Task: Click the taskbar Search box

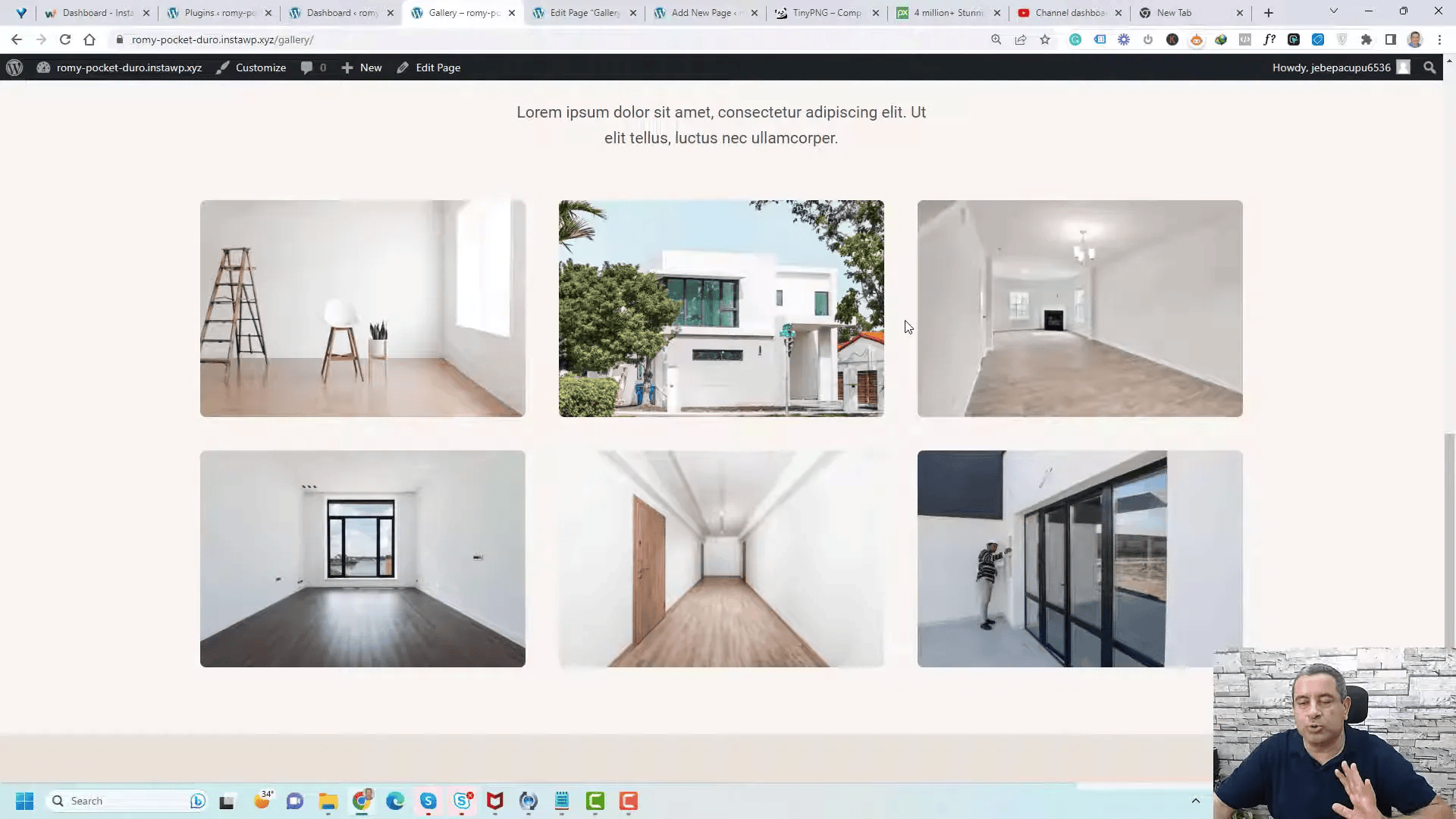Action: coord(127,801)
